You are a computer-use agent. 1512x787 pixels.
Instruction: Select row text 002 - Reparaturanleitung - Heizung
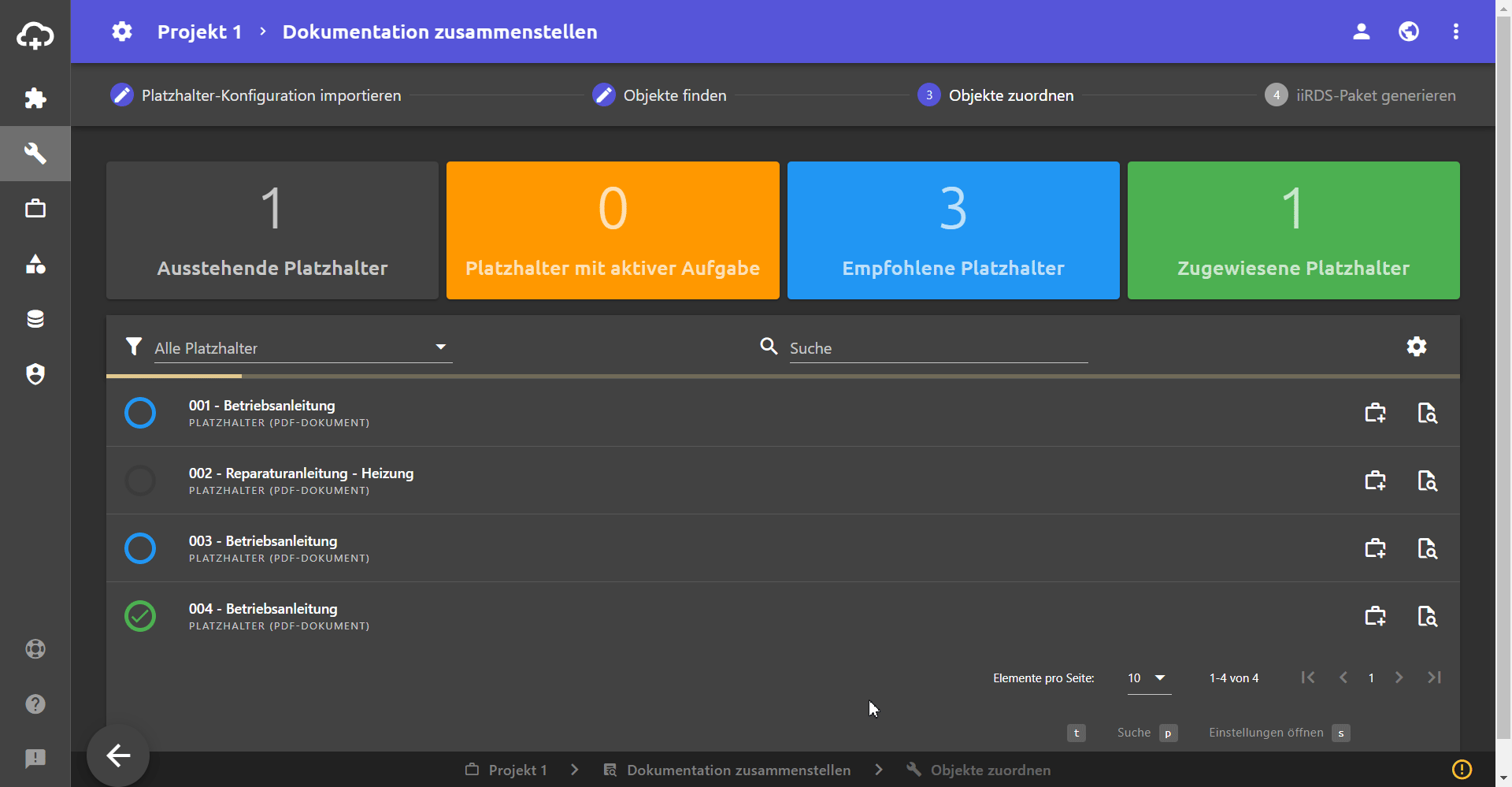click(301, 473)
